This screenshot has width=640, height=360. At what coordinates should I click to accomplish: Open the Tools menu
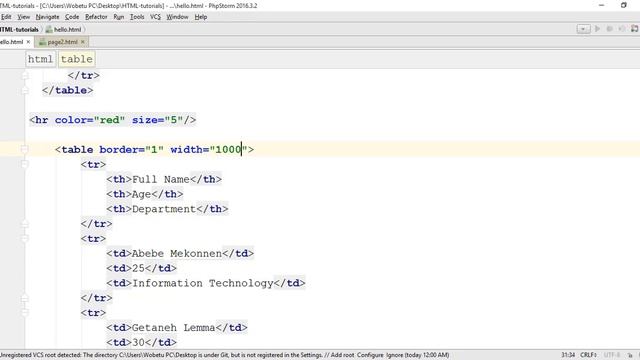coord(137,17)
